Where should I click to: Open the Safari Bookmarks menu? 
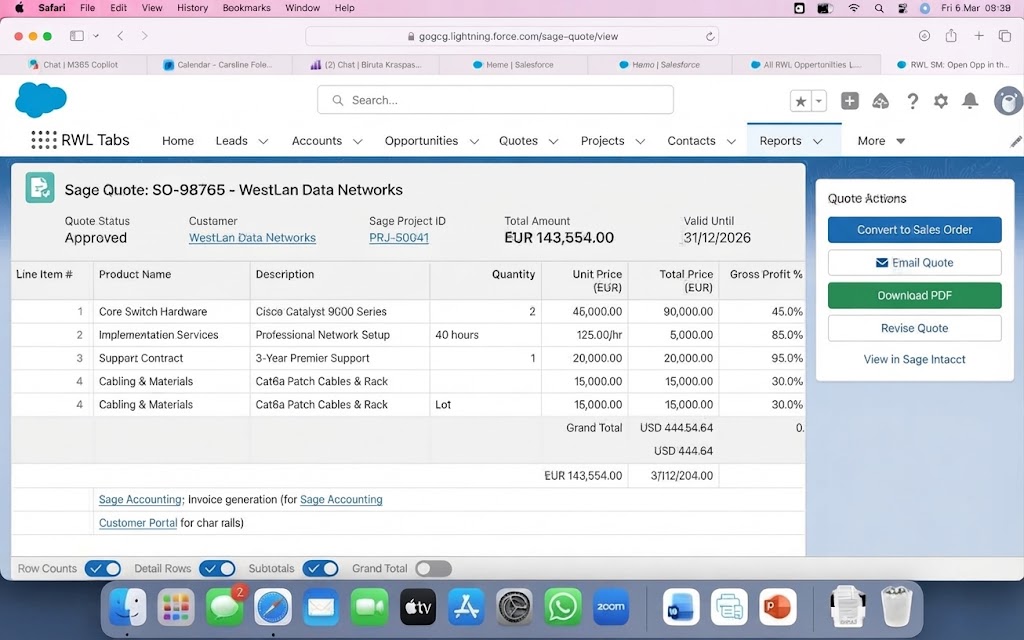pos(246,8)
